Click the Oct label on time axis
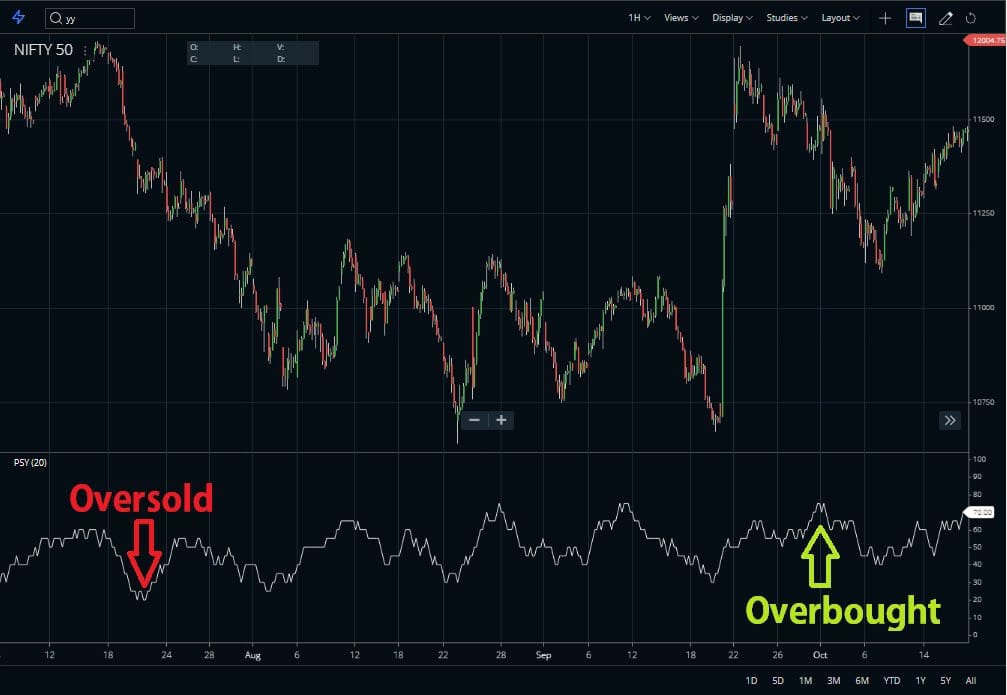 (x=820, y=655)
